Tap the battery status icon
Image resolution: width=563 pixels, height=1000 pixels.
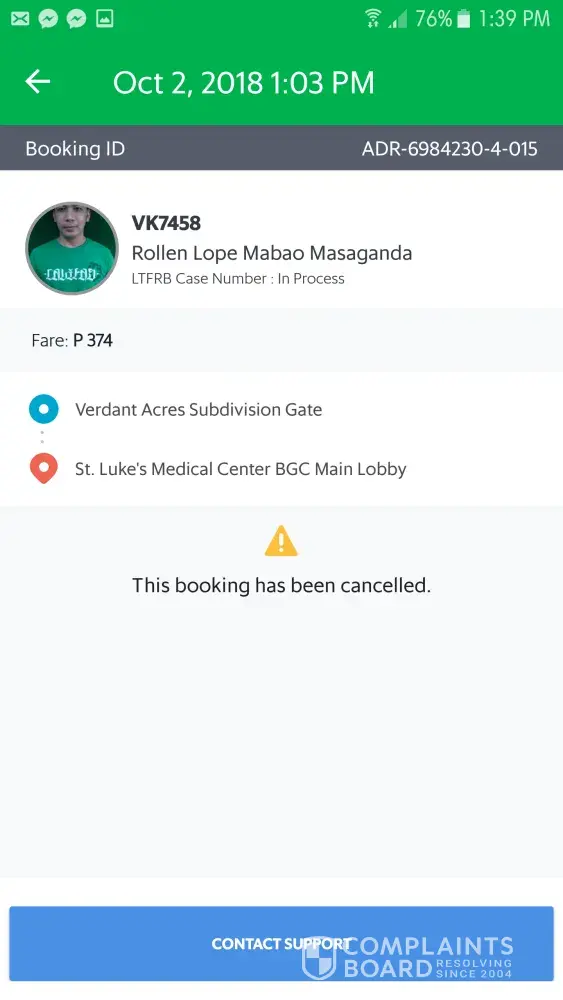pyautogui.click(x=464, y=18)
